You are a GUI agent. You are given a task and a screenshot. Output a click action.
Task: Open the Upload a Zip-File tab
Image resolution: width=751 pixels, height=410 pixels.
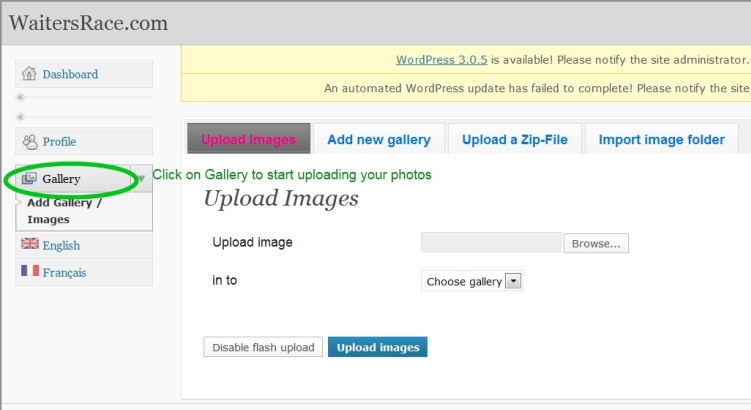514,139
